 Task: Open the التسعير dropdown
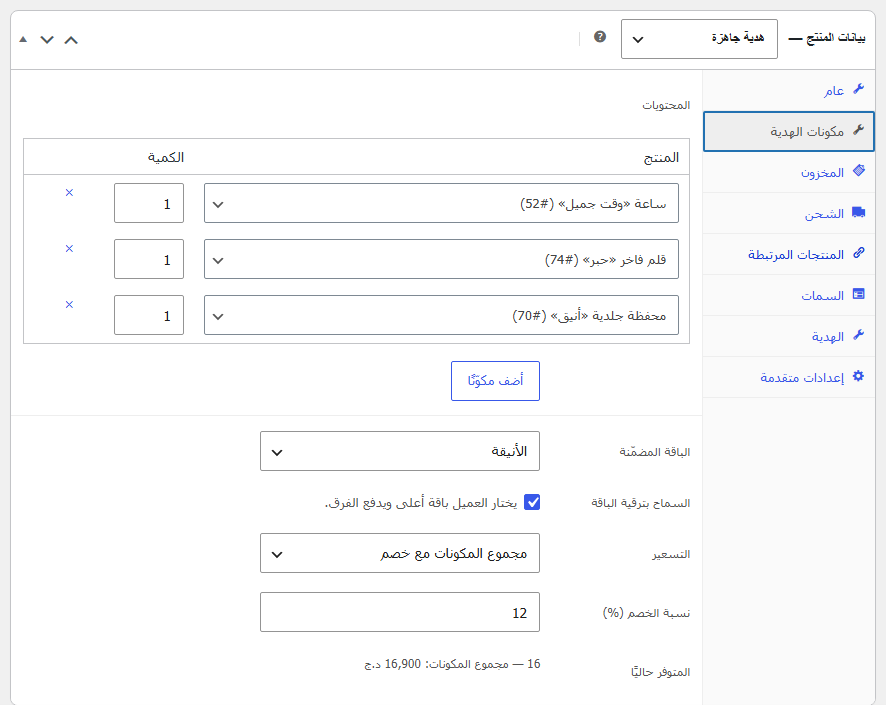pos(399,553)
